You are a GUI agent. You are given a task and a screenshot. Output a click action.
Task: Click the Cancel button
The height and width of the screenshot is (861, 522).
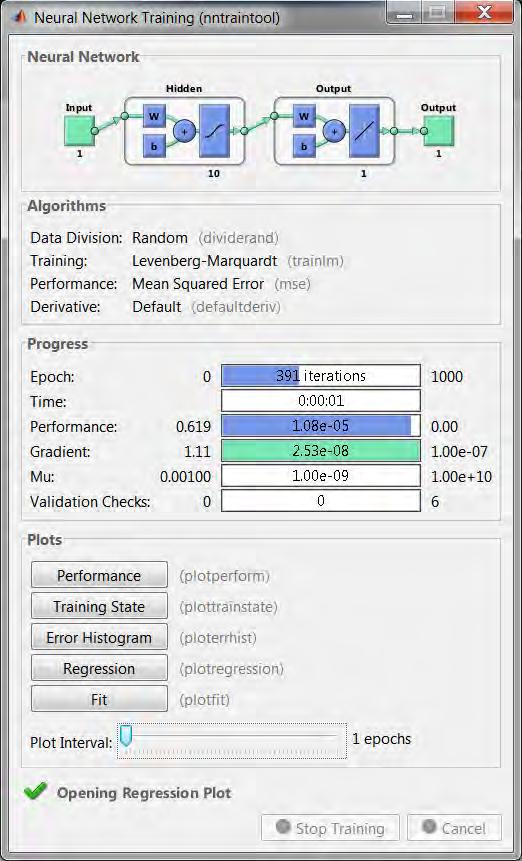click(x=454, y=828)
